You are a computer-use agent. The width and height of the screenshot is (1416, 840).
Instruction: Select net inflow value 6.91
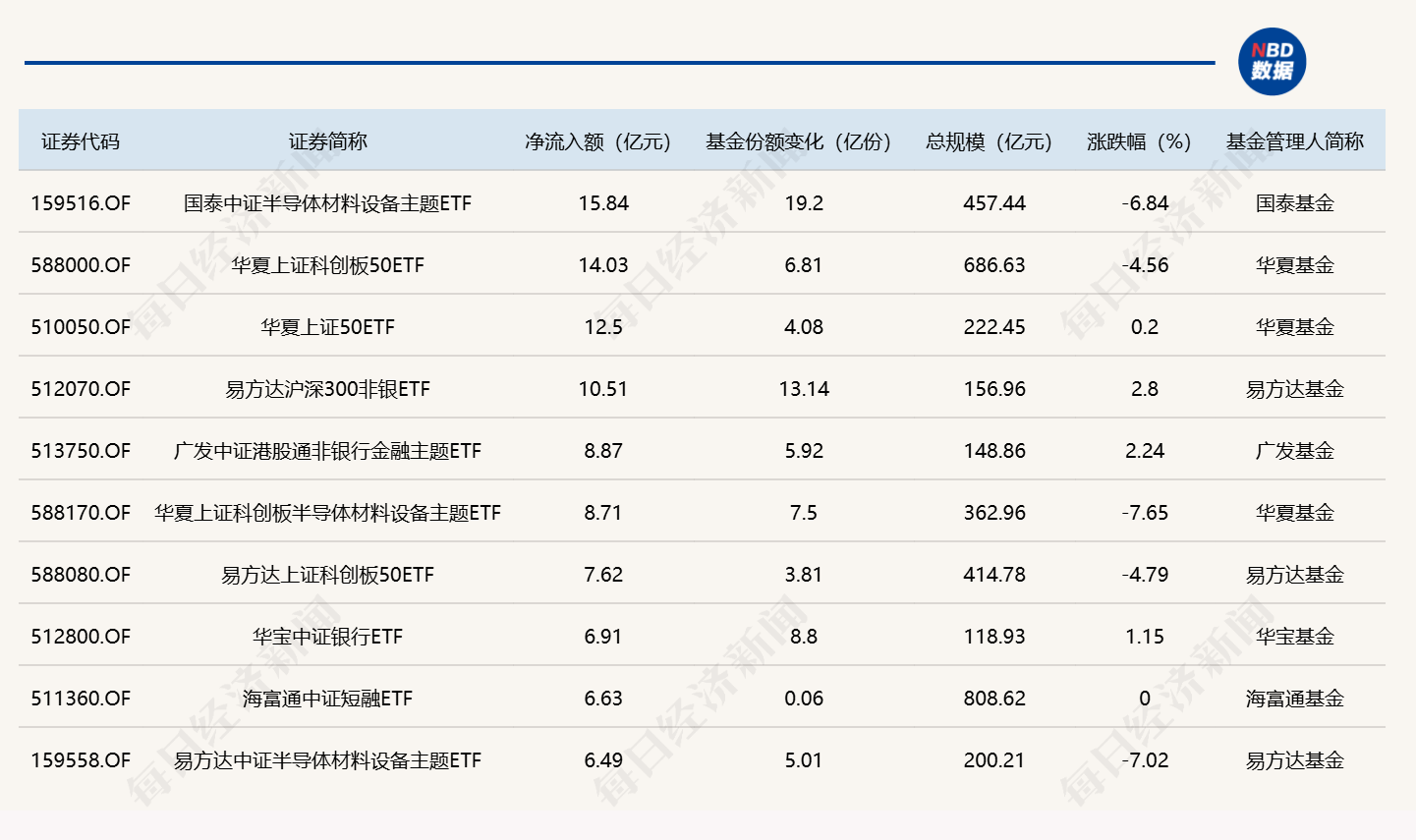(x=603, y=637)
